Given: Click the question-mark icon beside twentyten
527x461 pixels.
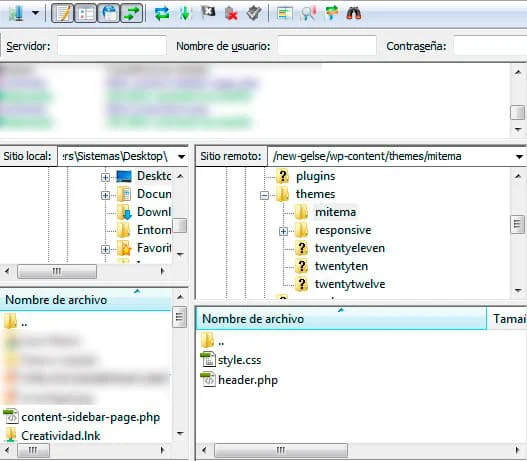Looking at the screenshot, I should 301,266.
